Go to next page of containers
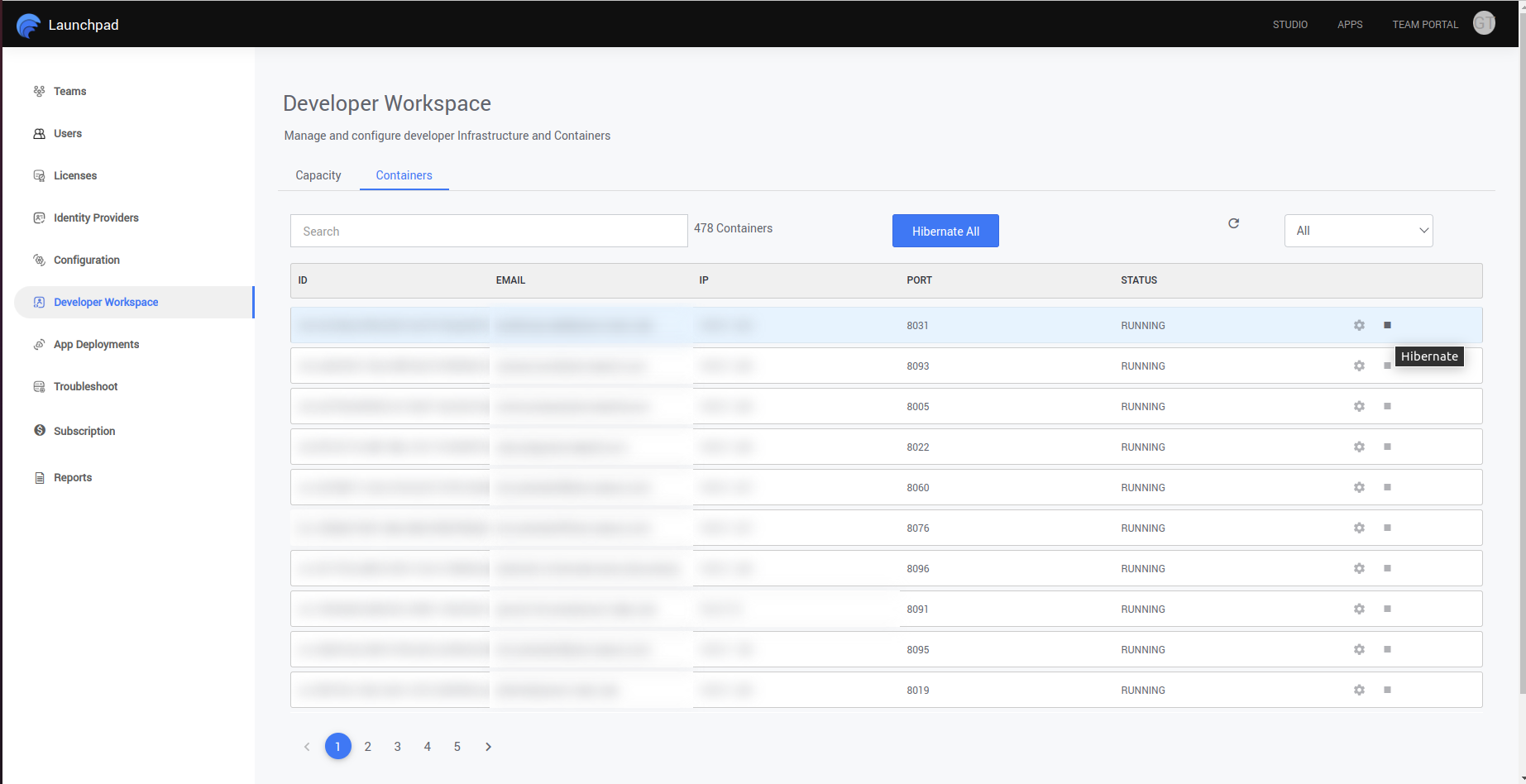 pos(488,747)
